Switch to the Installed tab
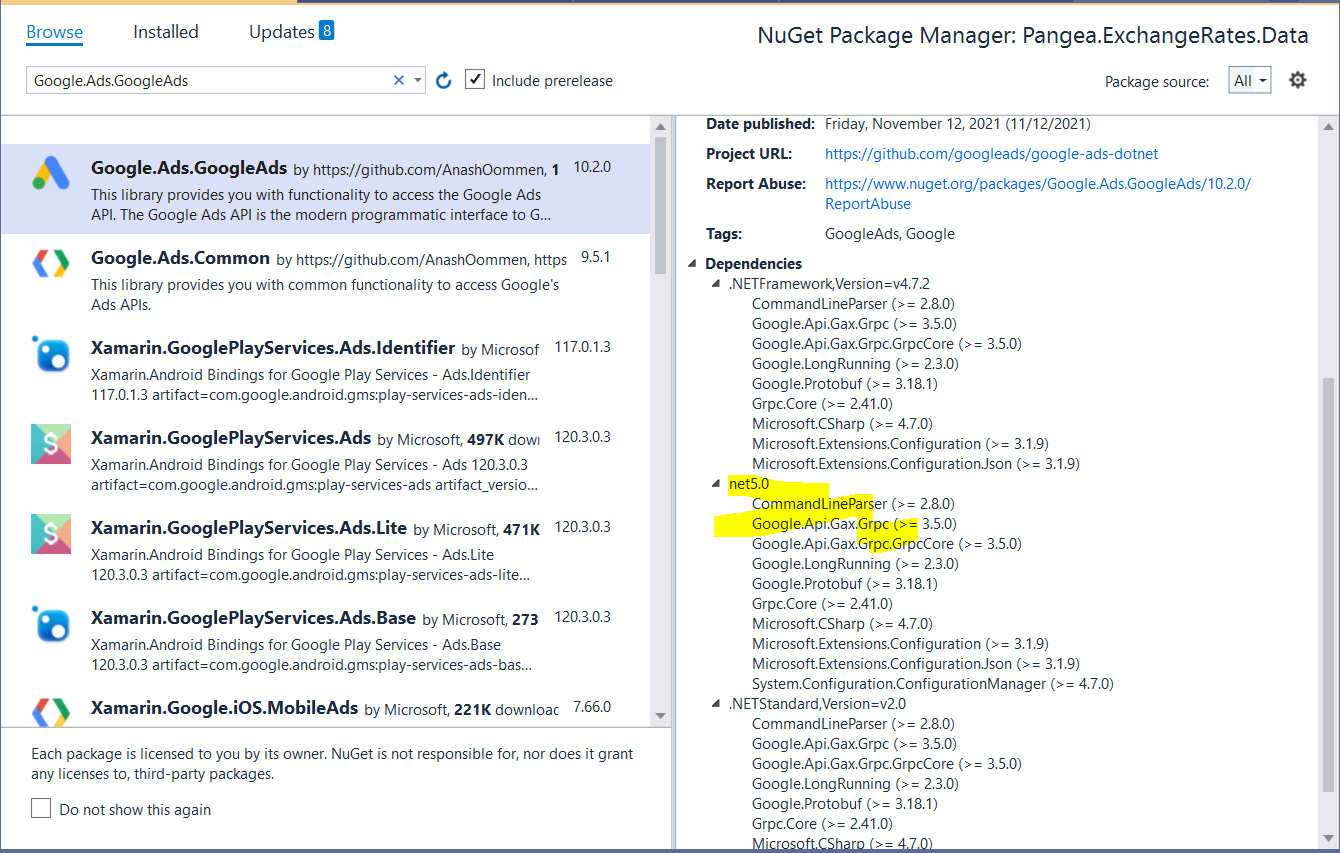Screen dimensions: 1340x853 (165, 32)
